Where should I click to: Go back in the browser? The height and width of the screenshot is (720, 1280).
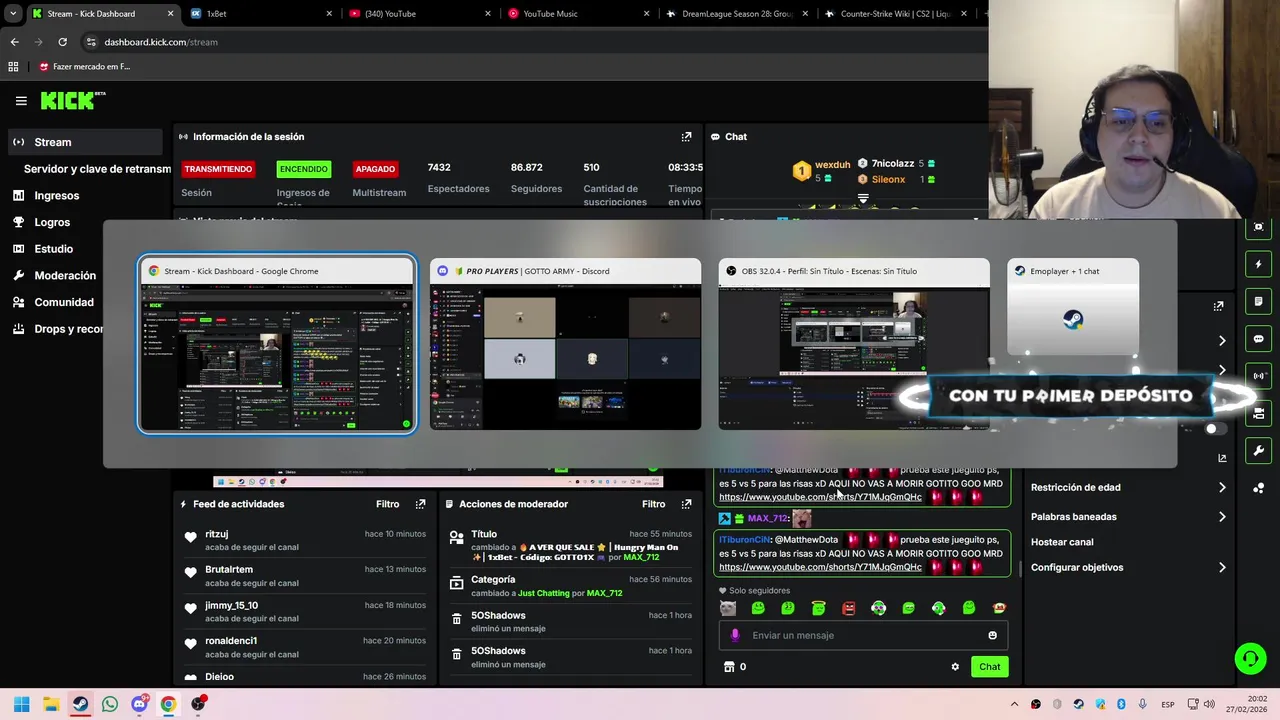pyautogui.click(x=14, y=42)
